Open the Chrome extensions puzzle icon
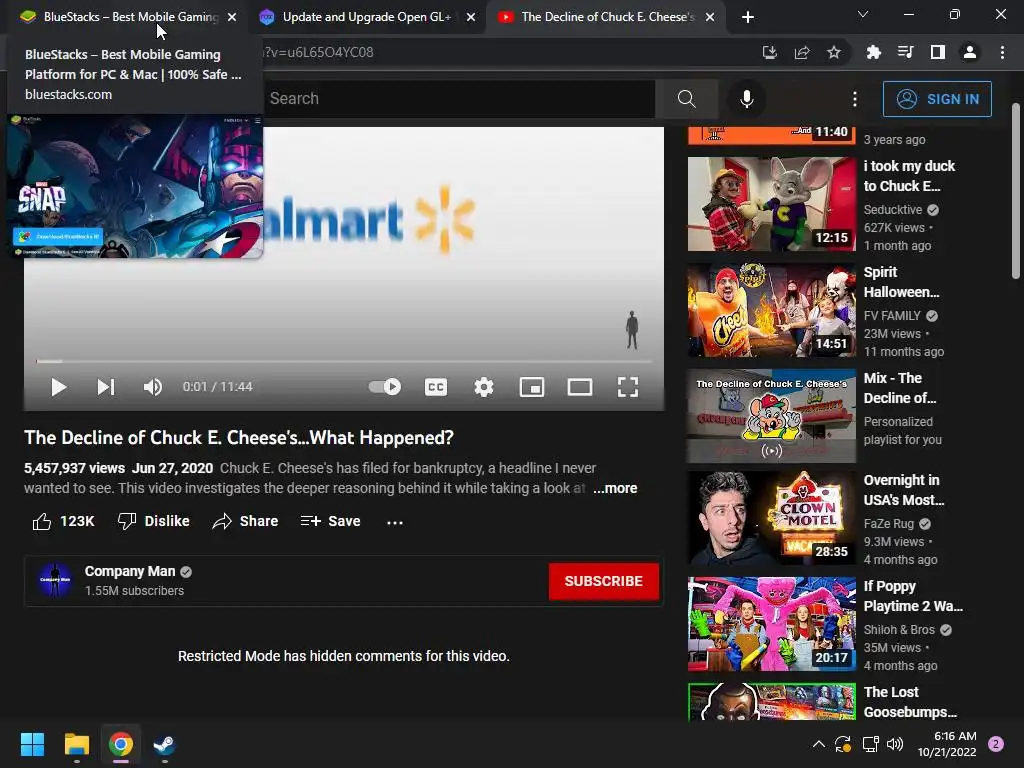1024x768 pixels. click(873, 53)
